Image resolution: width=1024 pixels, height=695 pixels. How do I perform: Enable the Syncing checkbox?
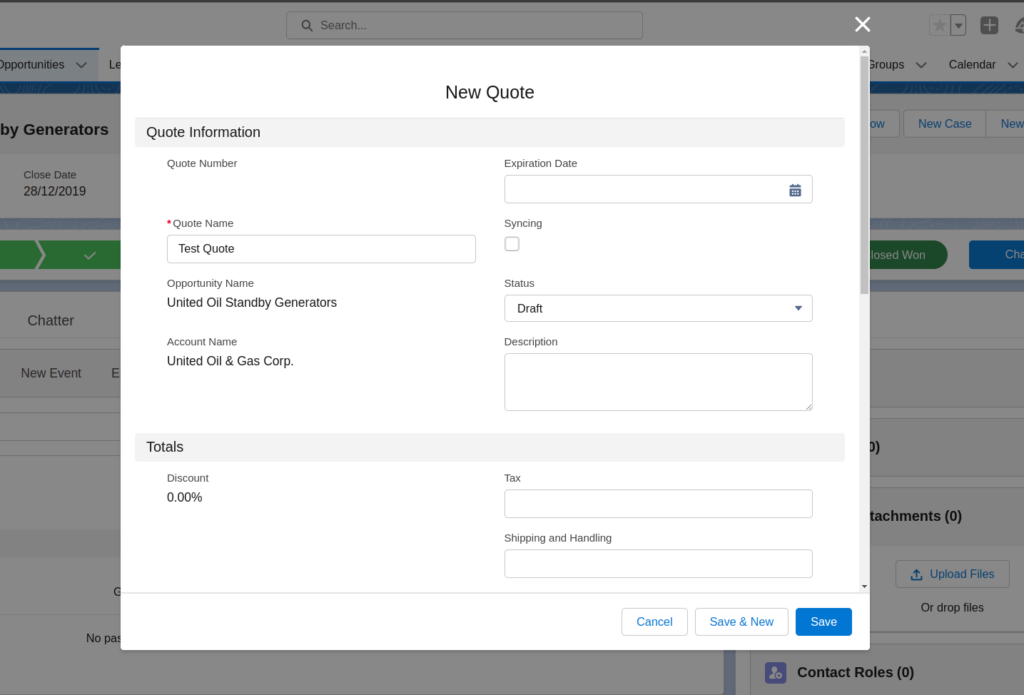512,244
